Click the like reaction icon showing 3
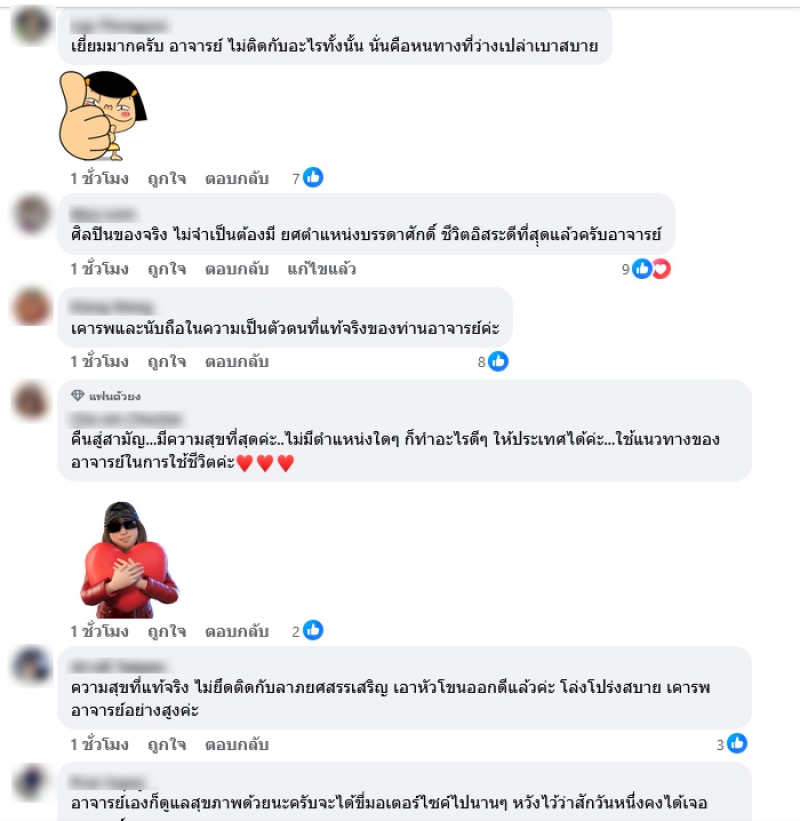This screenshot has width=800, height=821. [737, 744]
